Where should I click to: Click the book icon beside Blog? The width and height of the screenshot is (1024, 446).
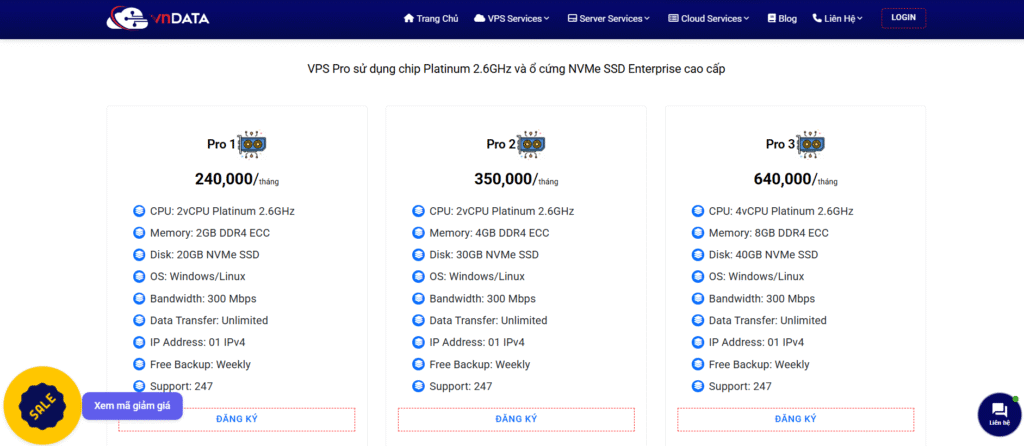pyautogui.click(x=771, y=18)
